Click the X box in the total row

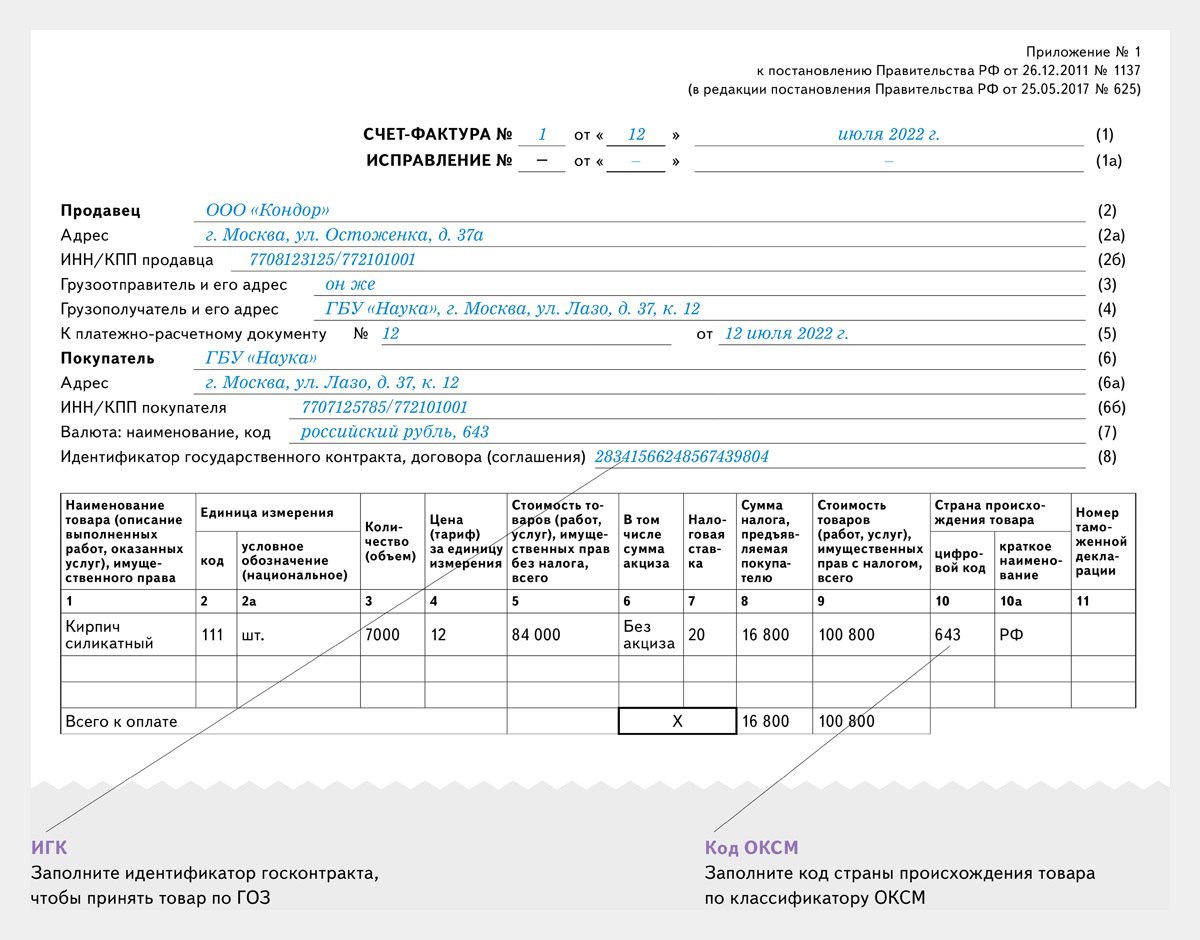tap(677, 721)
